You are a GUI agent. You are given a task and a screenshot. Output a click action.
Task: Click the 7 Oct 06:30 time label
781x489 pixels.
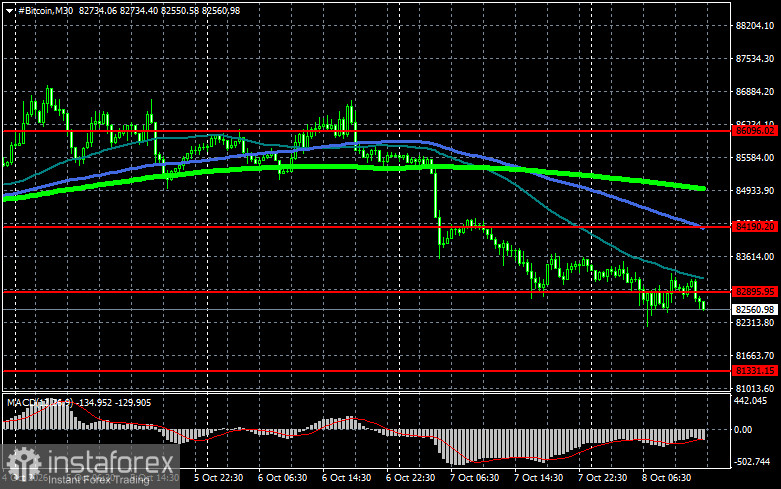point(474,478)
